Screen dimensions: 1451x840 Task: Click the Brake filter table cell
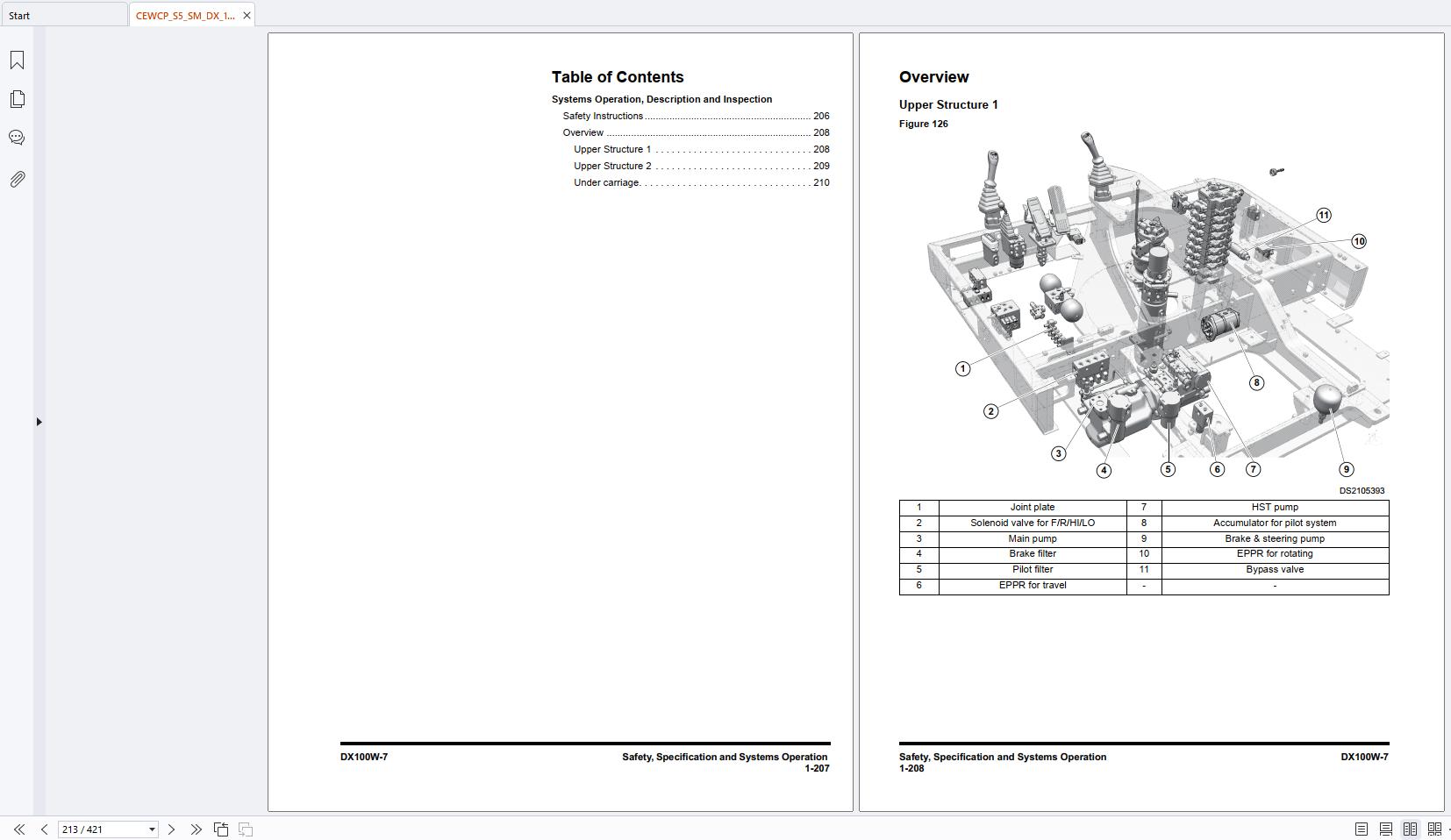(1033, 554)
